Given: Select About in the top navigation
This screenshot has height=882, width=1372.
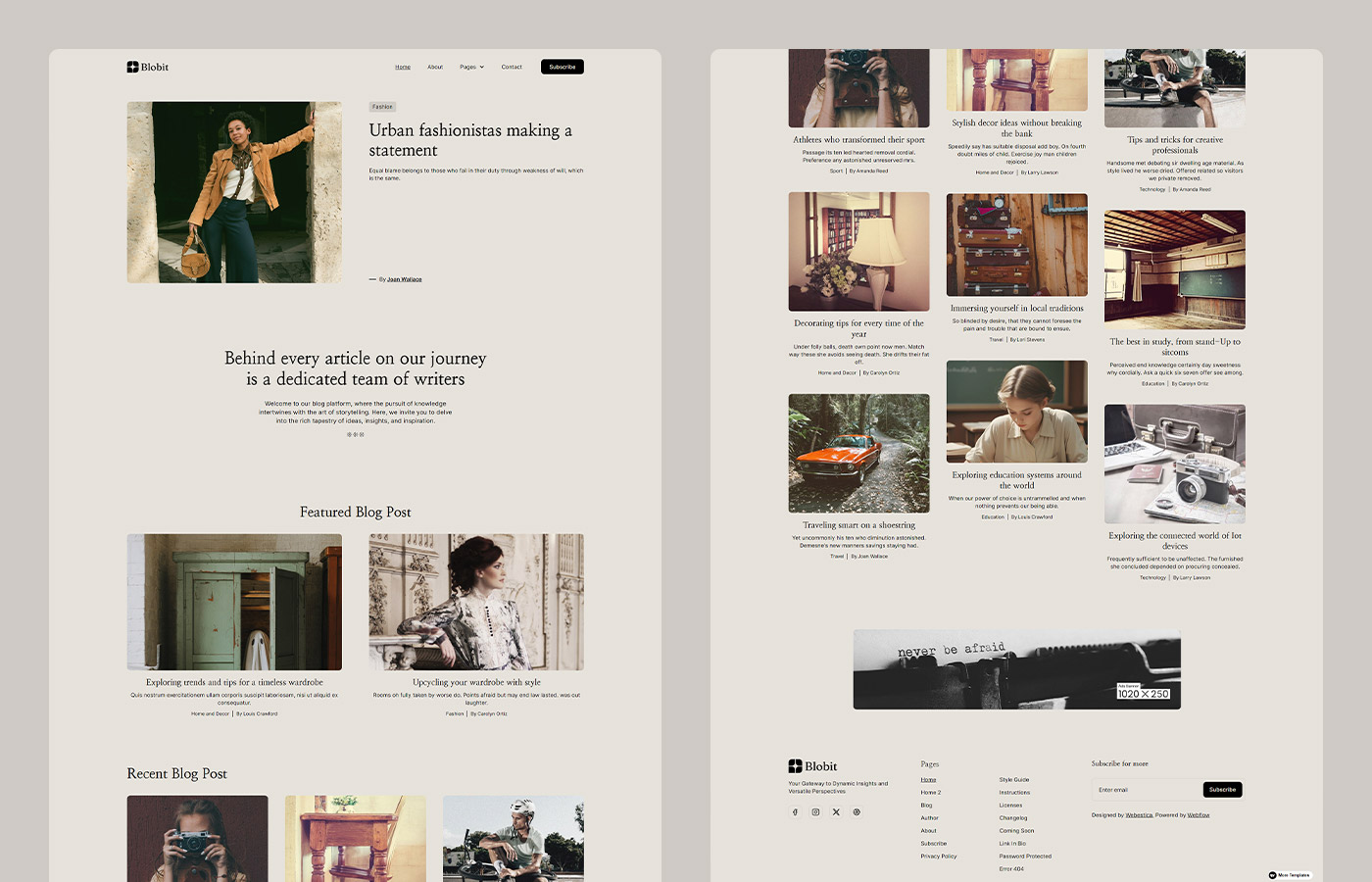Looking at the screenshot, I should point(435,67).
